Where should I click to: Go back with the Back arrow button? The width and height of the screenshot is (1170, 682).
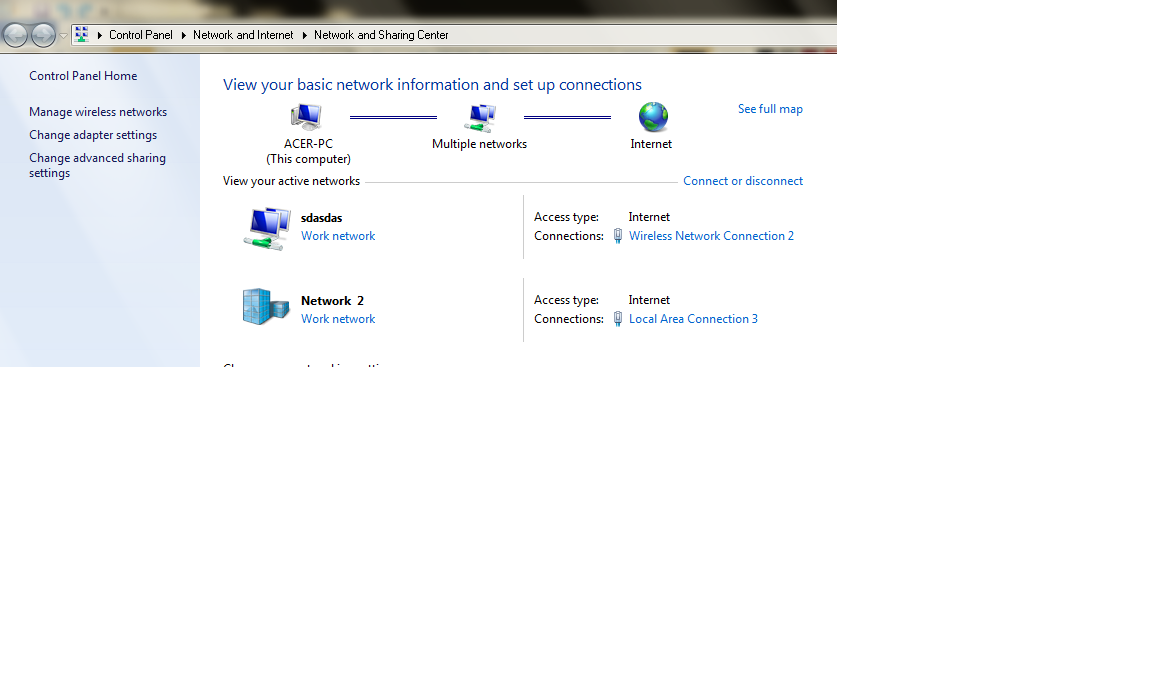[15, 35]
